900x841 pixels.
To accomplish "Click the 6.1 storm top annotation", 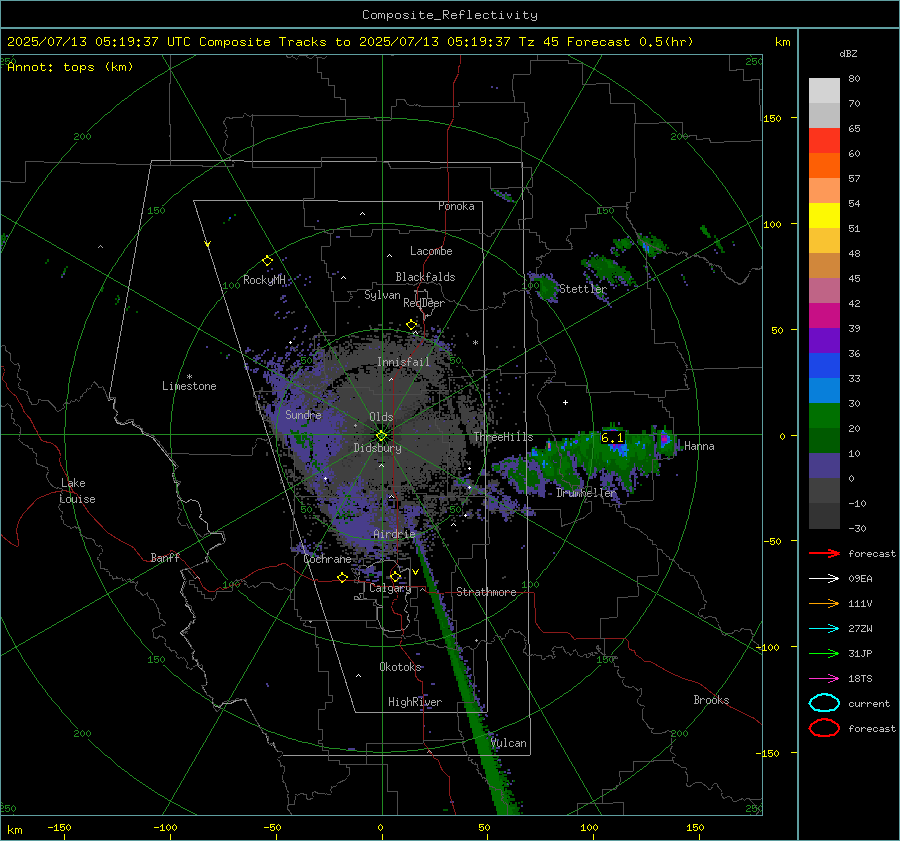I will tap(612, 438).
